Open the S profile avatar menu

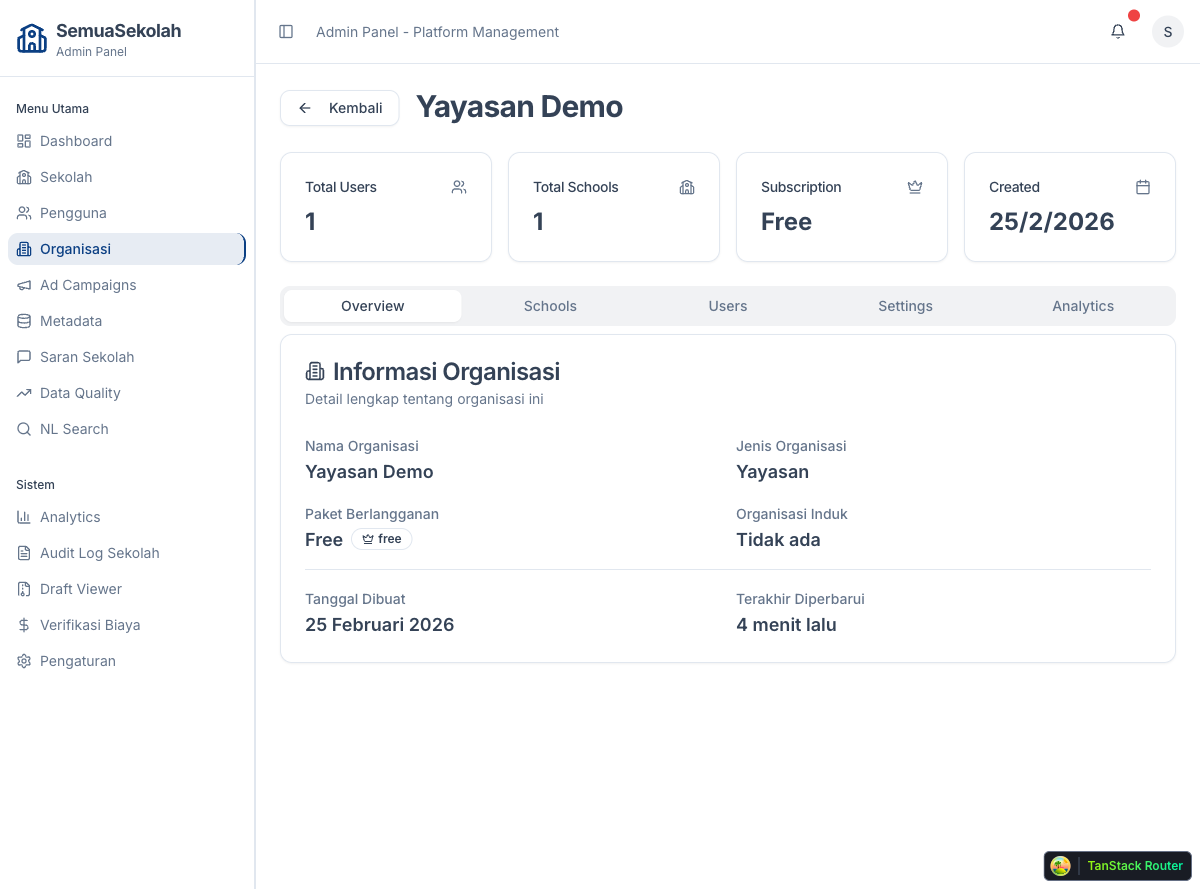coord(1167,31)
